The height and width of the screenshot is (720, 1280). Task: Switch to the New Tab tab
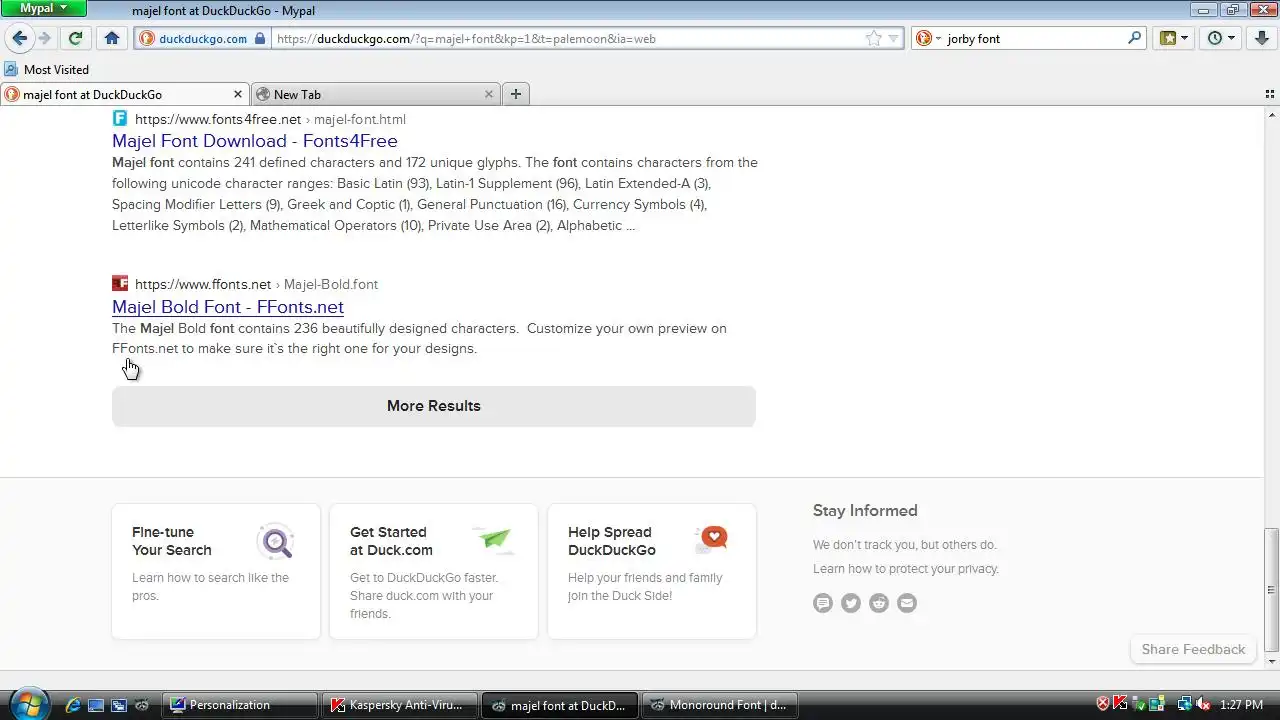376,94
